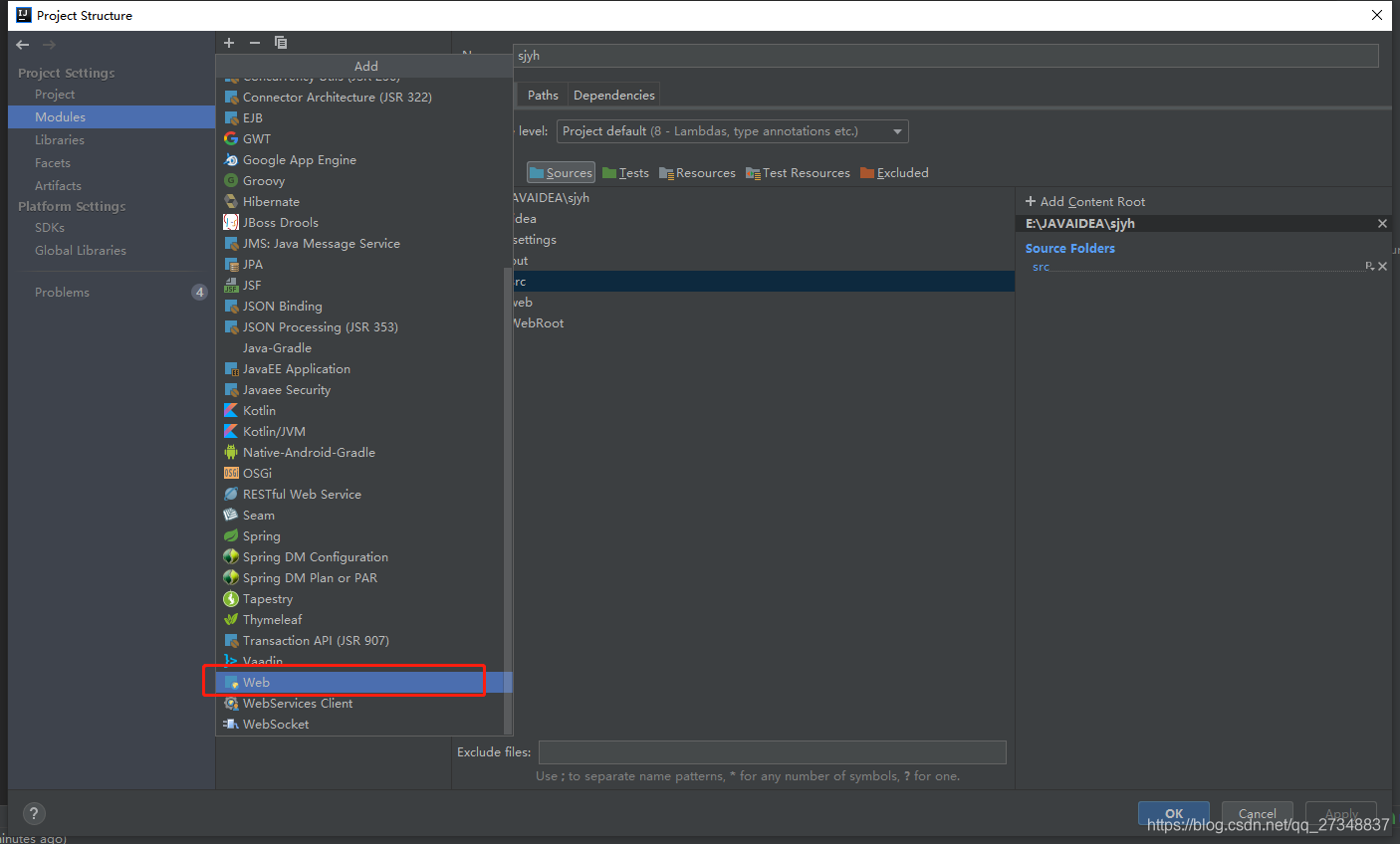Click the Groovy framework icon
Viewport: 1400px width, 844px height.
click(x=231, y=180)
